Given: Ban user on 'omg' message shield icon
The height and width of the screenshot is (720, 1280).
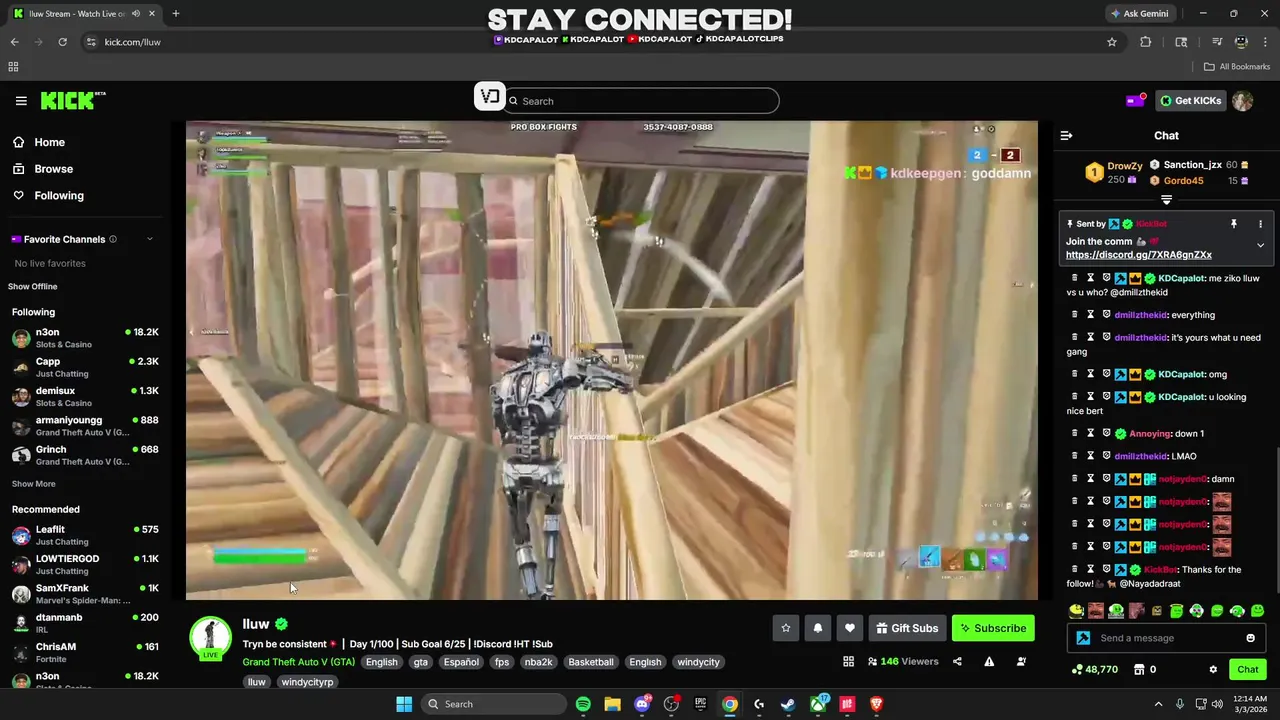Looking at the screenshot, I should tap(1106, 374).
